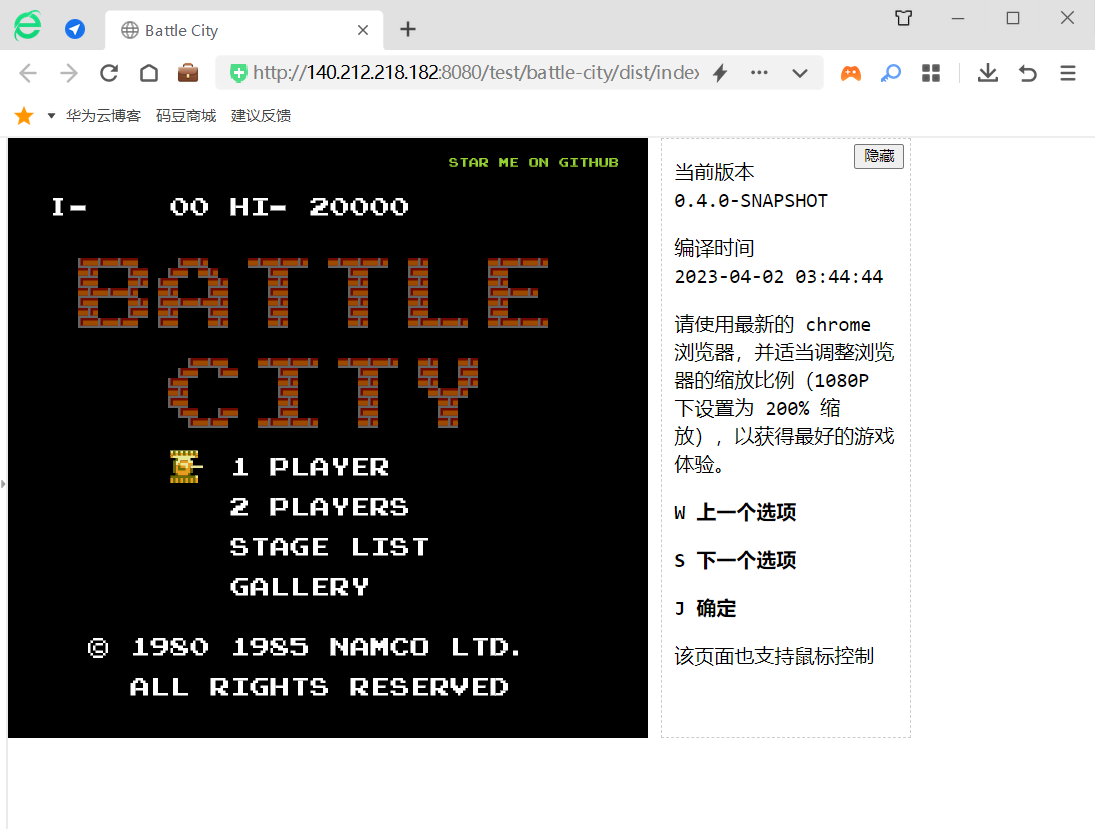This screenshot has width=1095, height=829.
Task: Open the three-dot address bar options
Action: [x=759, y=73]
